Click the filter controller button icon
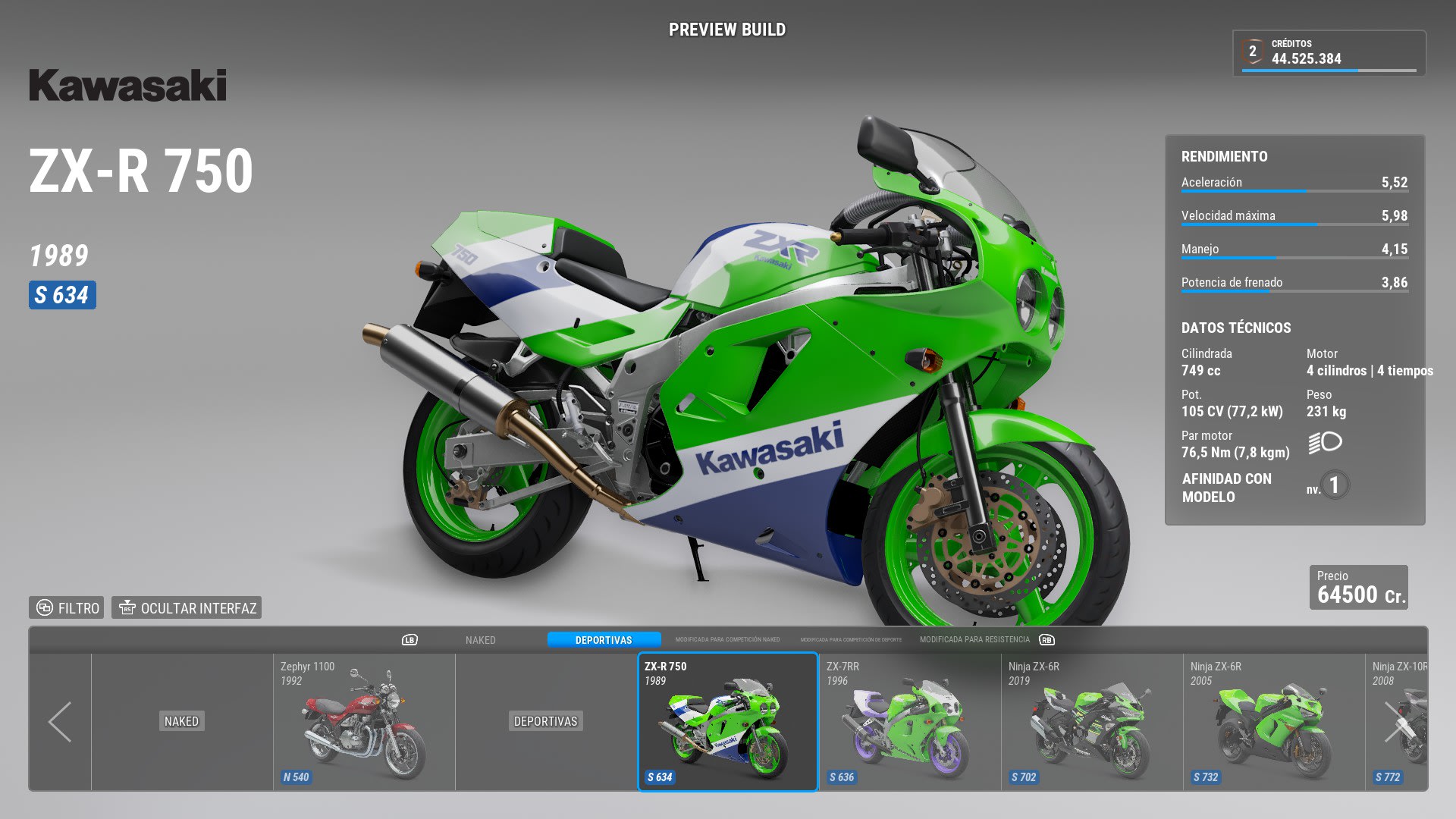This screenshot has height=819, width=1456. pos(45,608)
